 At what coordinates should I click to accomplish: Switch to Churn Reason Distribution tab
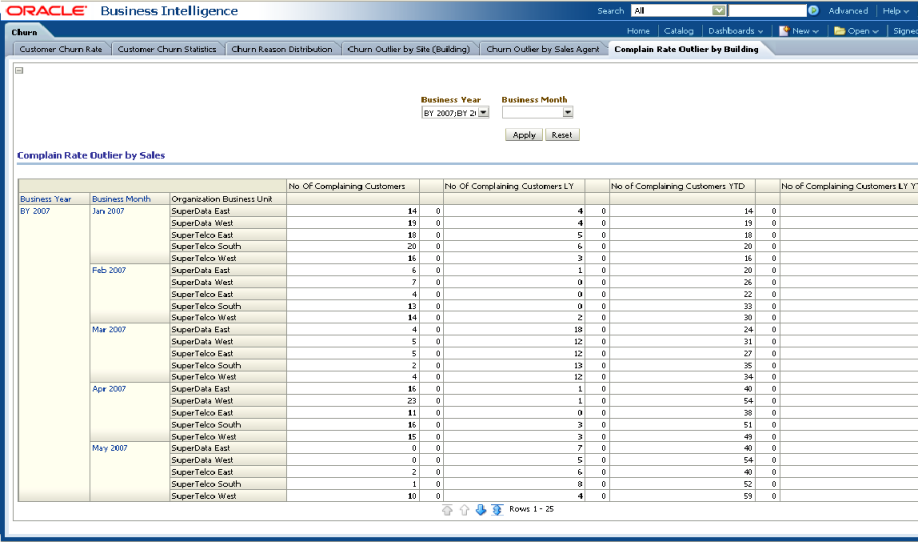282,49
